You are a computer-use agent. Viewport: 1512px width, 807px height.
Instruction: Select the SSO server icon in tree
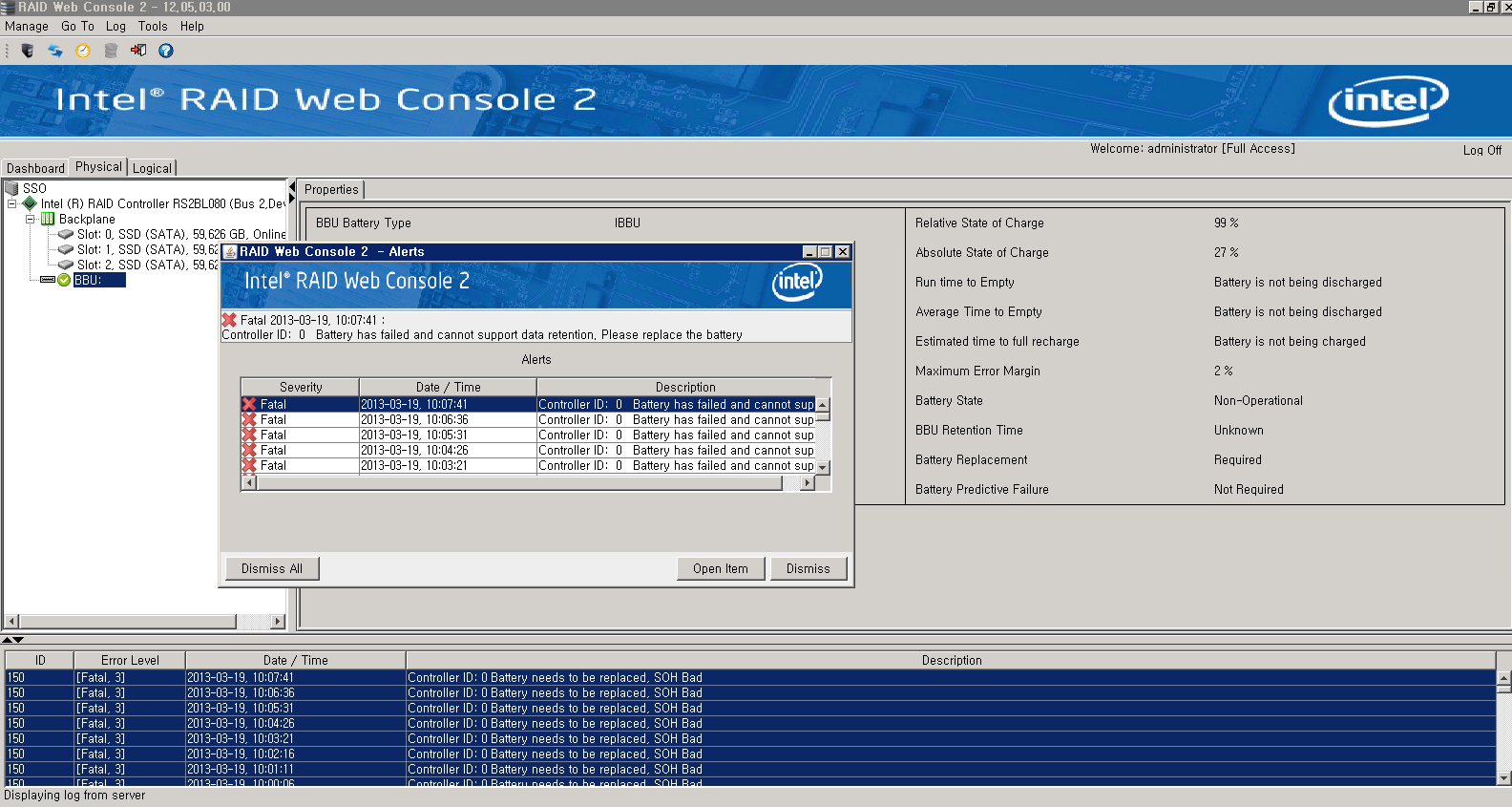pos(11,188)
